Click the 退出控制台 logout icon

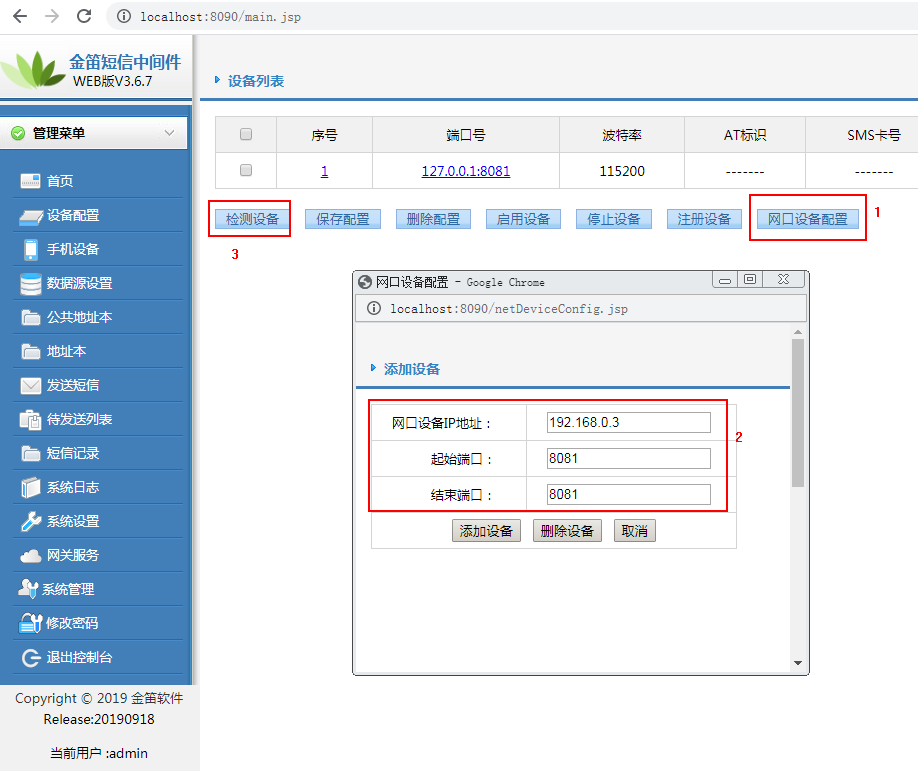[31, 657]
